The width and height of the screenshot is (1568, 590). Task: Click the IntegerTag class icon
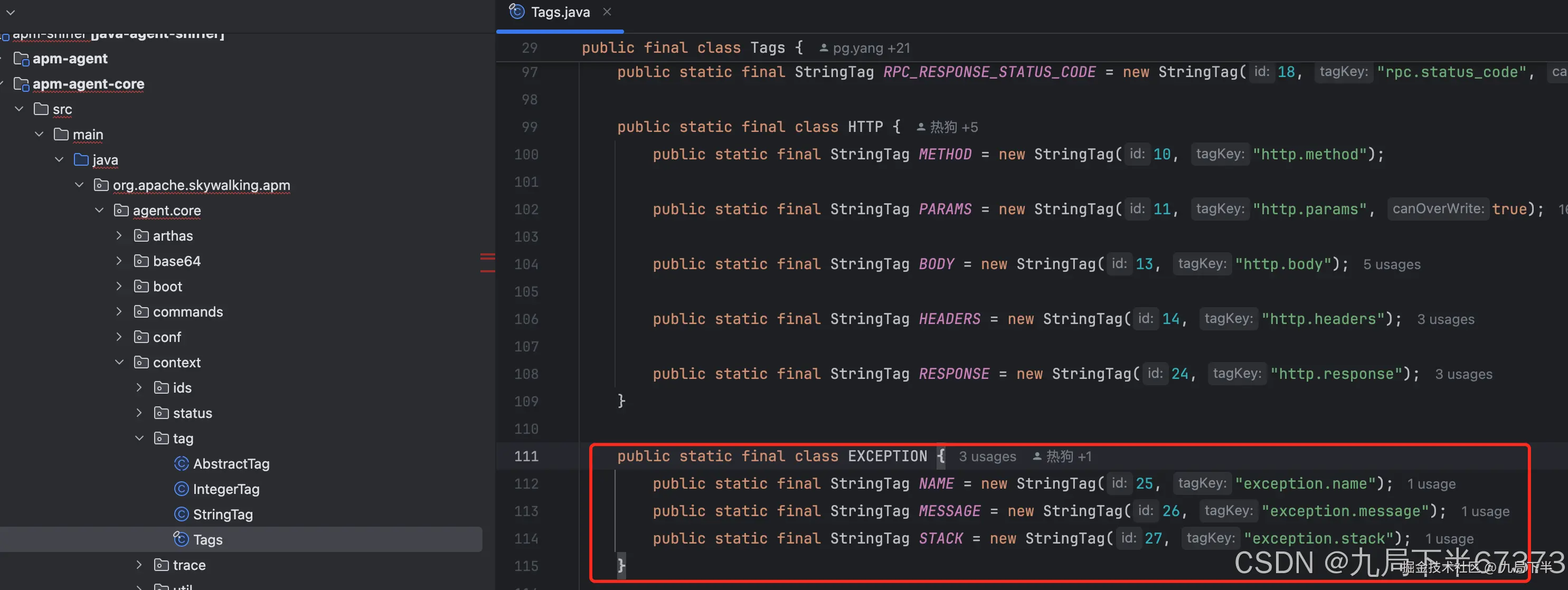pyautogui.click(x=181, y=489)
